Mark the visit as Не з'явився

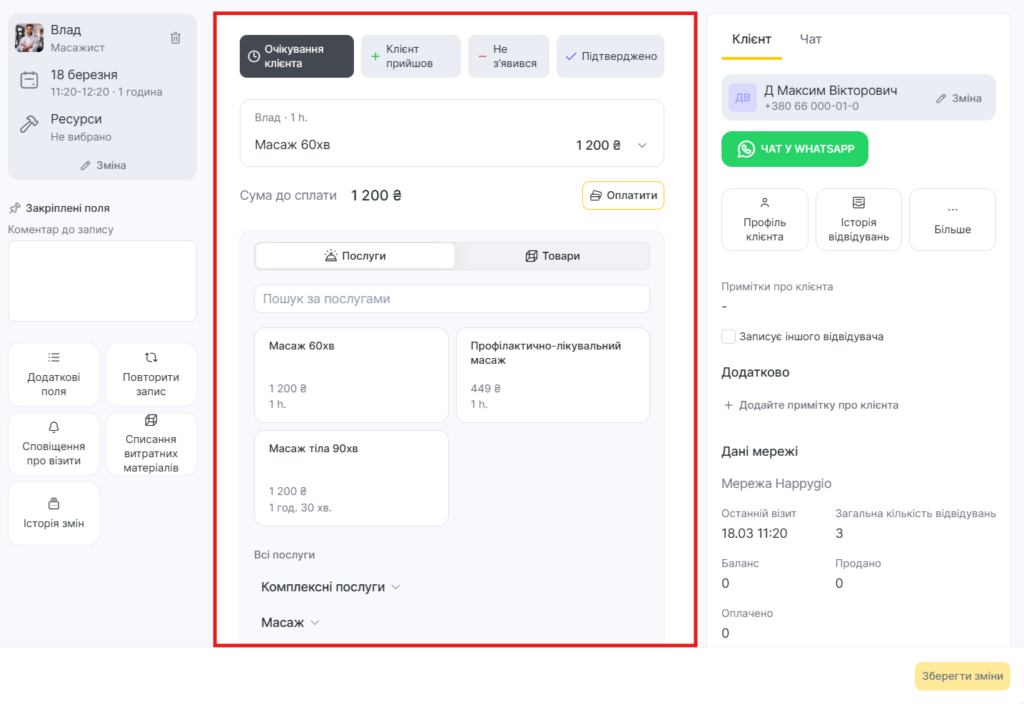point(509,56)
